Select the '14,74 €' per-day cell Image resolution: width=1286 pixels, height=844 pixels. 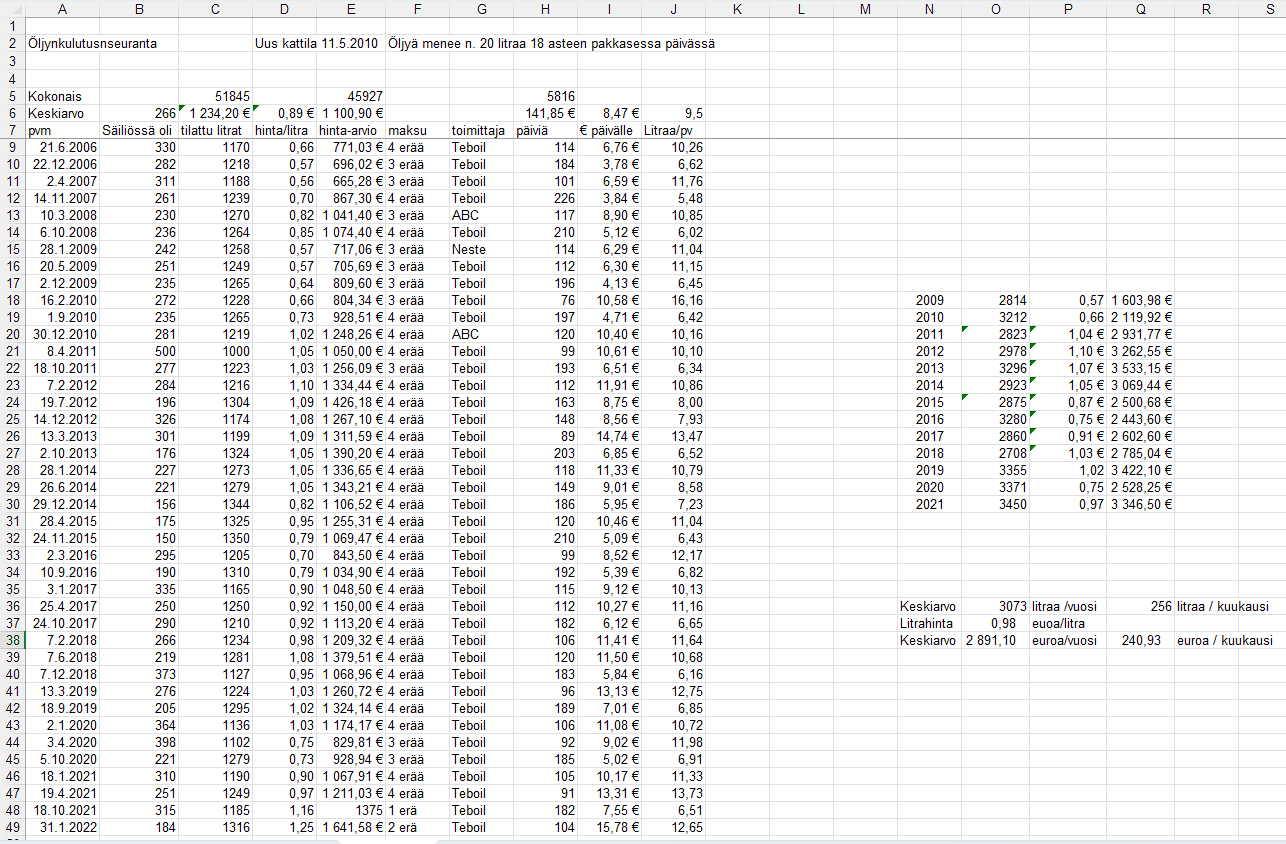tap(610, 436)
